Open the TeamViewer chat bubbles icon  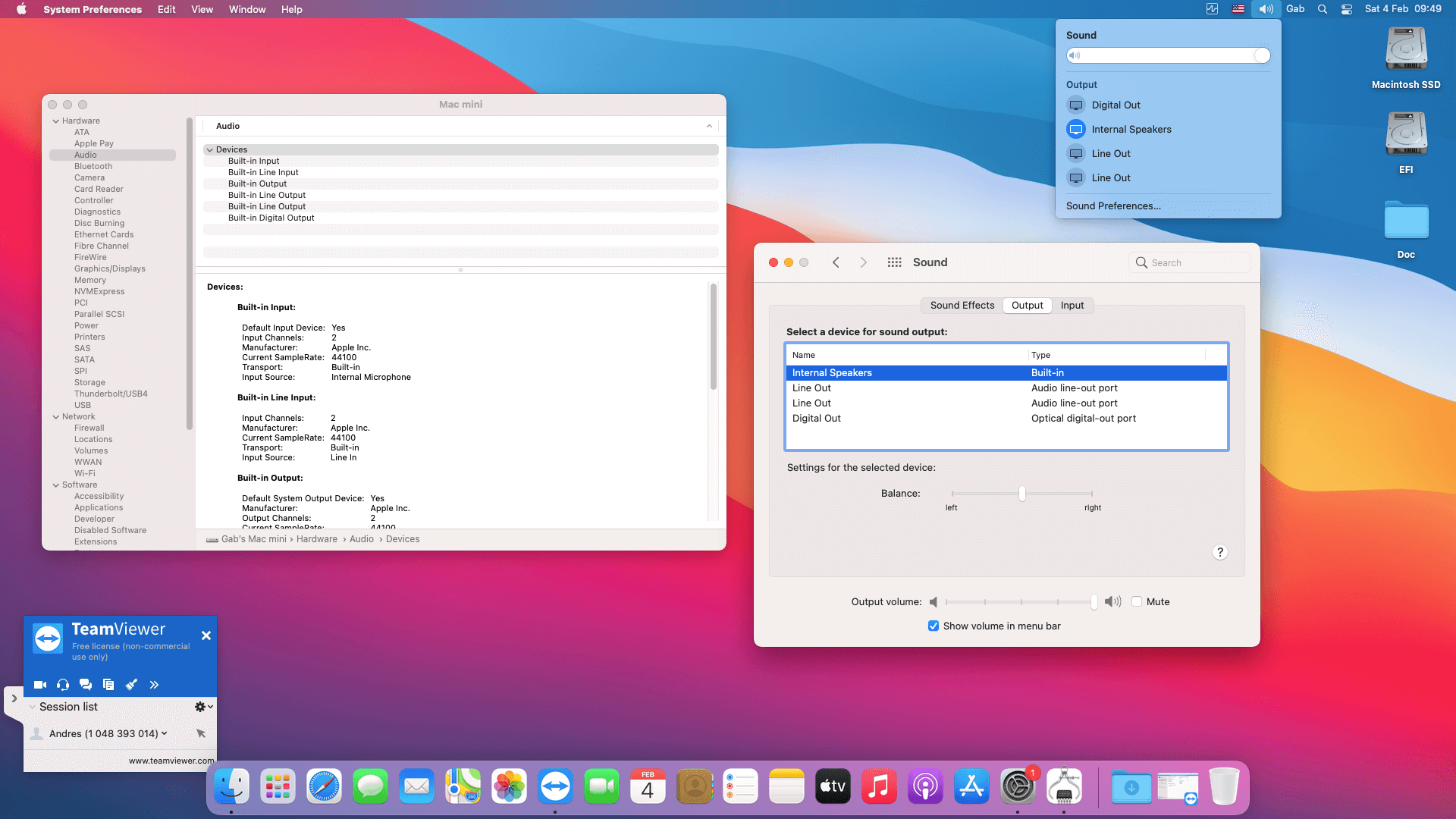(x=86, y=685)
